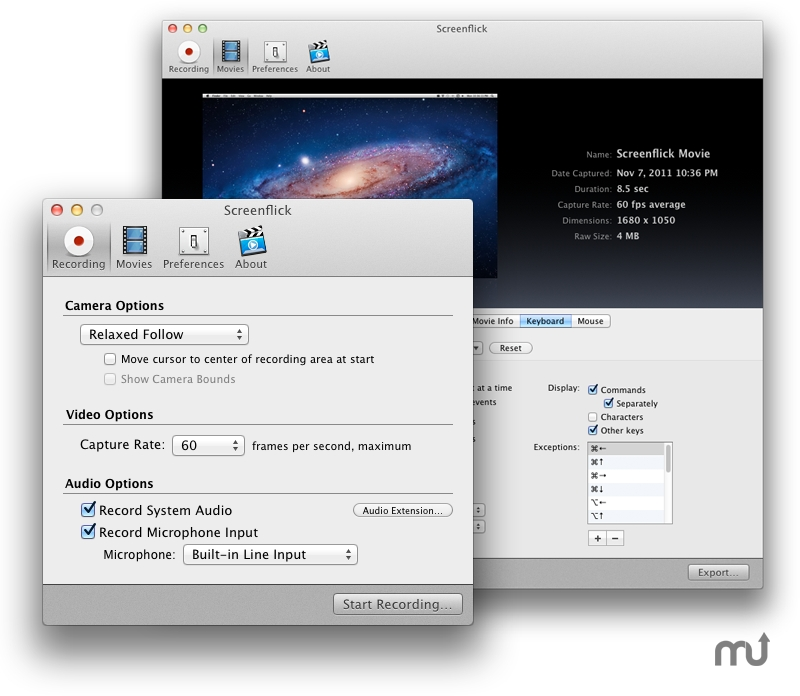Viewport: 800px width, 696px height.
Task: Switch to Mouse tab in back window
Action: click(x=590, y=321)
